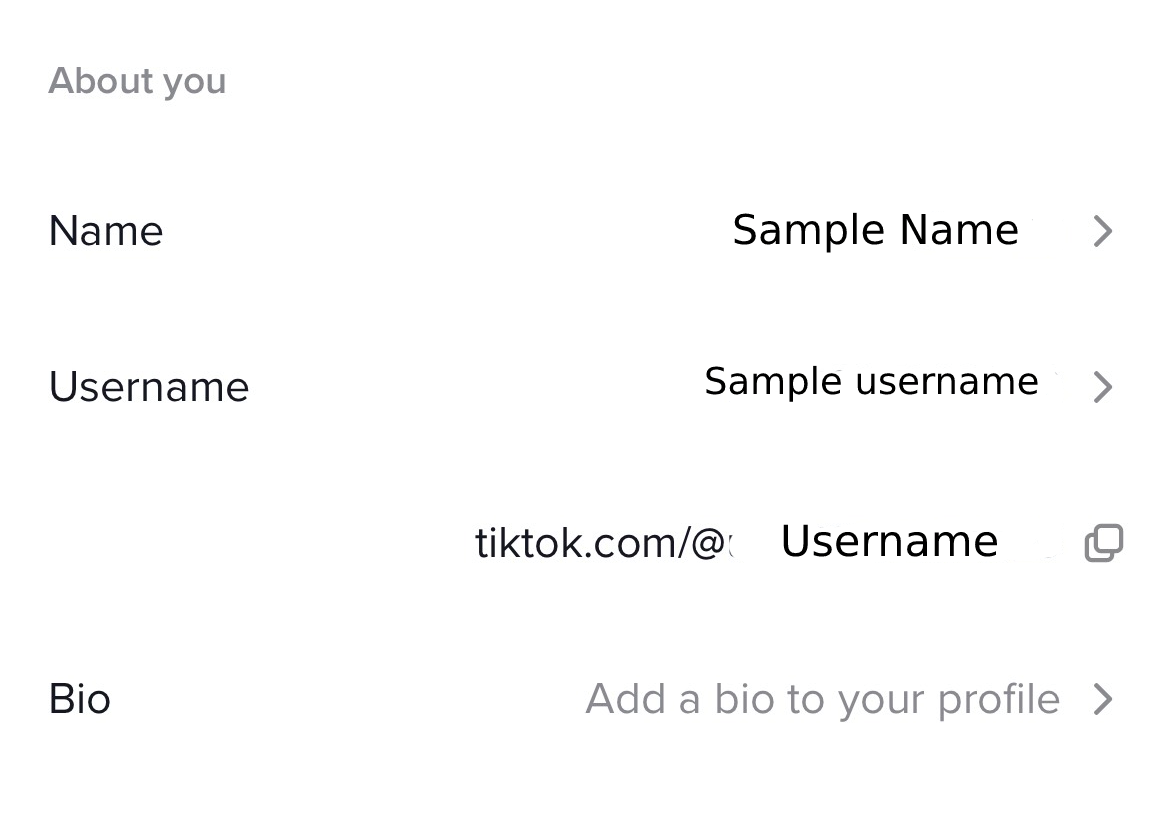Open username editing via its chevron arrow

coord(1102,387)
